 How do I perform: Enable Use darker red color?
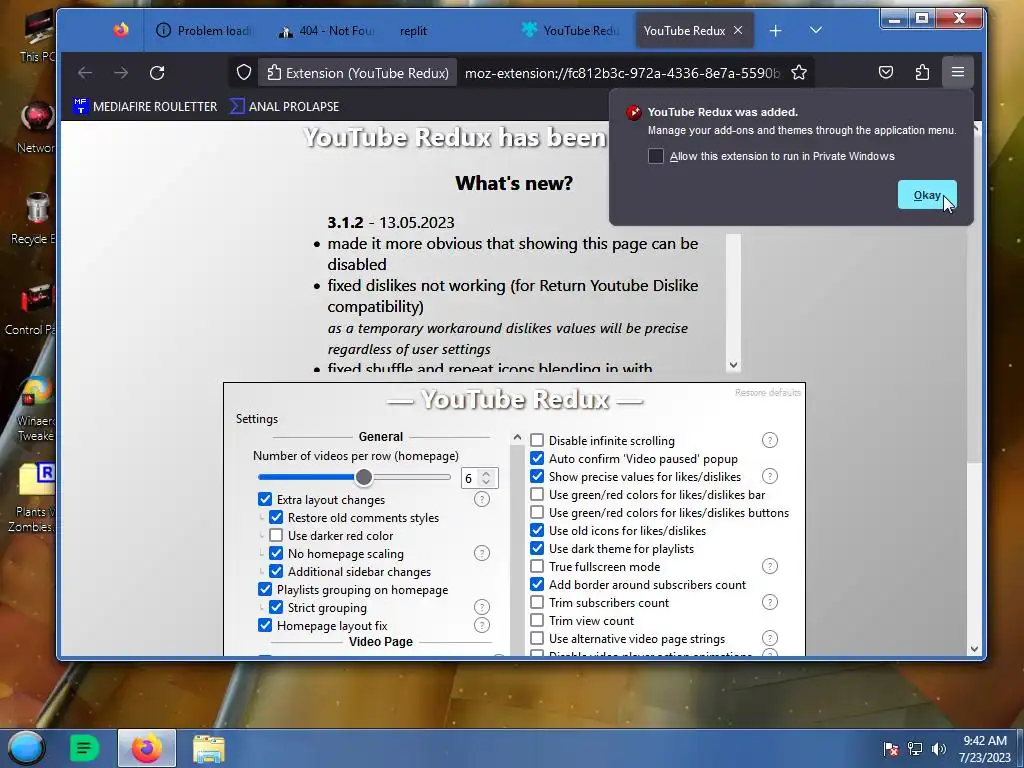click(x=276, y=536)
